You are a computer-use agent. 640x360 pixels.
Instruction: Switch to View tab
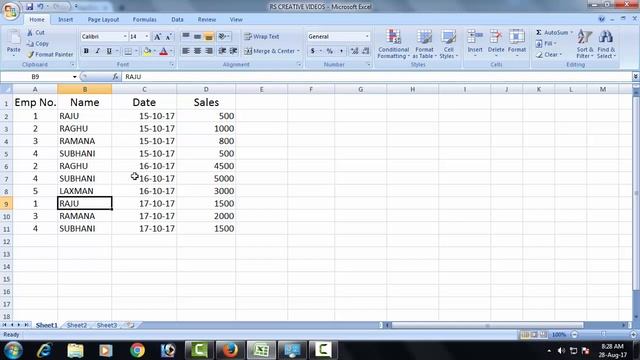[236, 20]
